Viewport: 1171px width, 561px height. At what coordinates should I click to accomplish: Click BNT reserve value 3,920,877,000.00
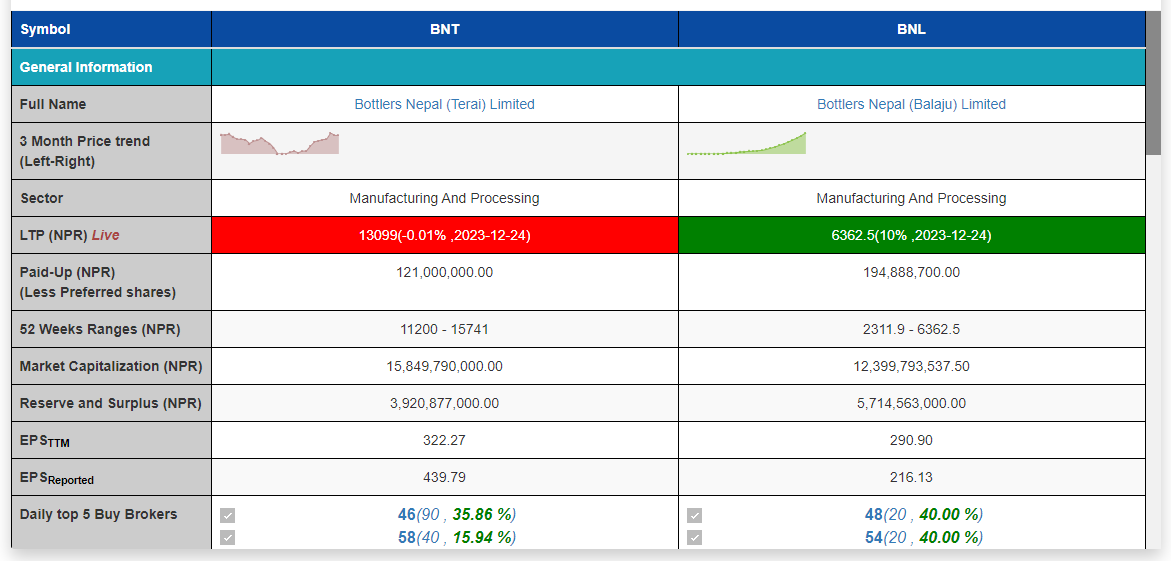tap(444, 403)
